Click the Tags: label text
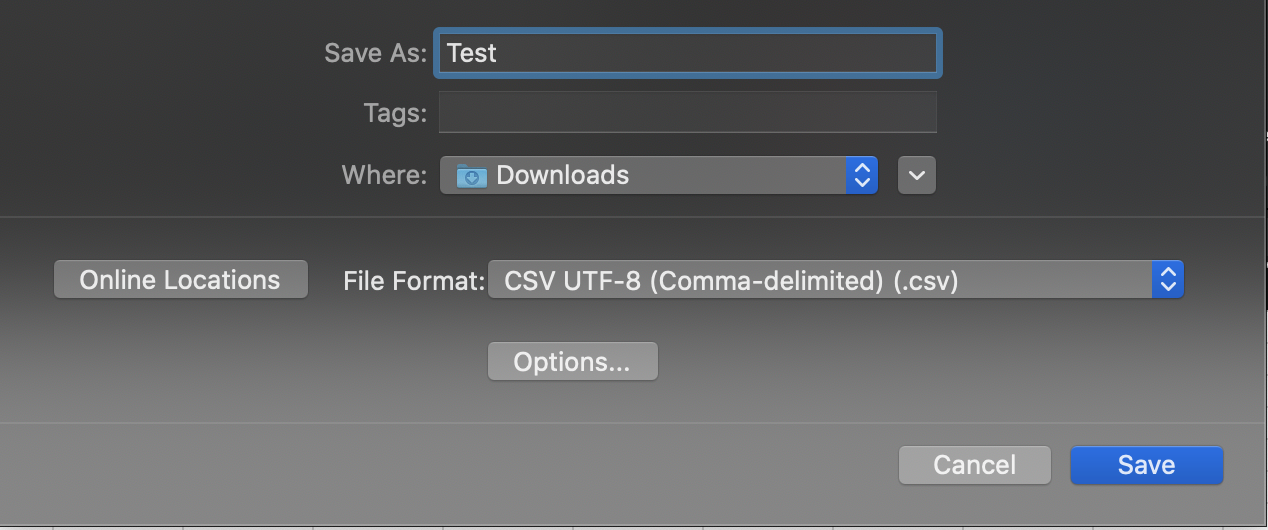The width and height of the screenshot is (1268, 530). tap(395, 113)
